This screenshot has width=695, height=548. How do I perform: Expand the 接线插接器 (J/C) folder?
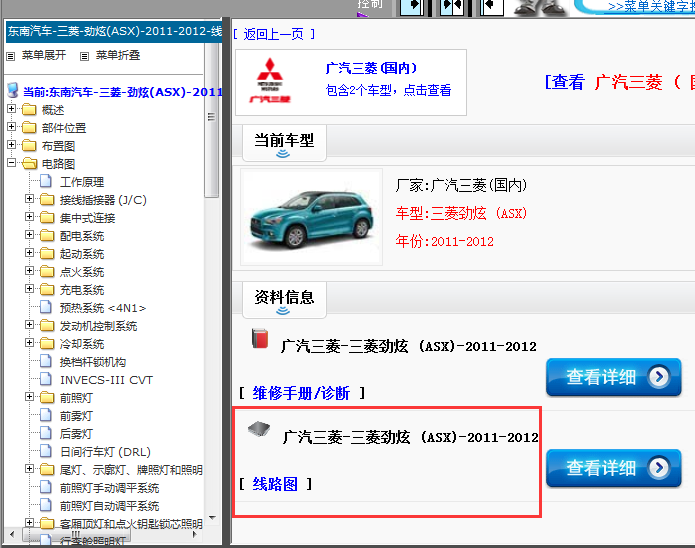(29, 199)
